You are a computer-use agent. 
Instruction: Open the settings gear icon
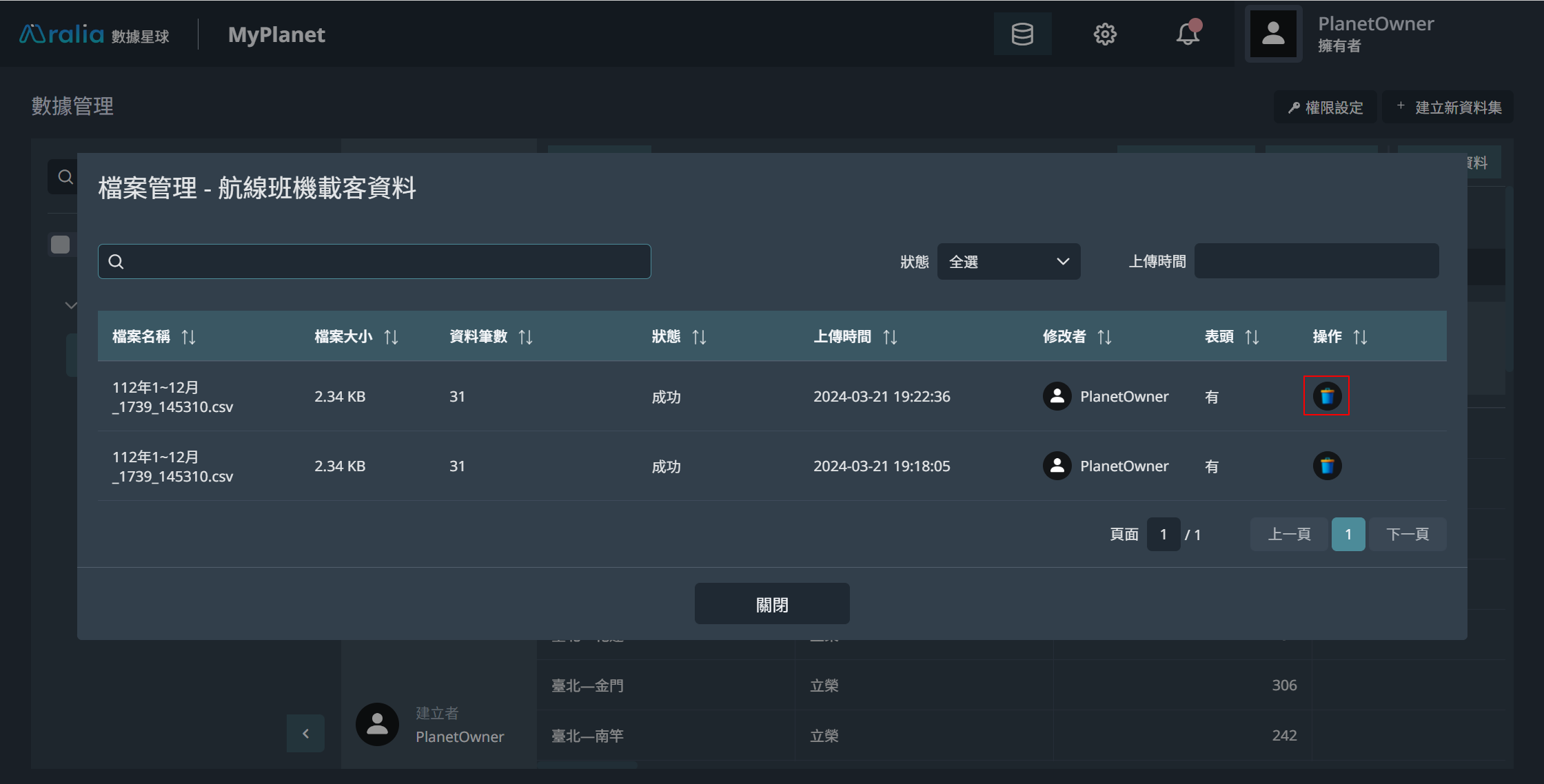pyautogui.click(x=1105, y=34)
